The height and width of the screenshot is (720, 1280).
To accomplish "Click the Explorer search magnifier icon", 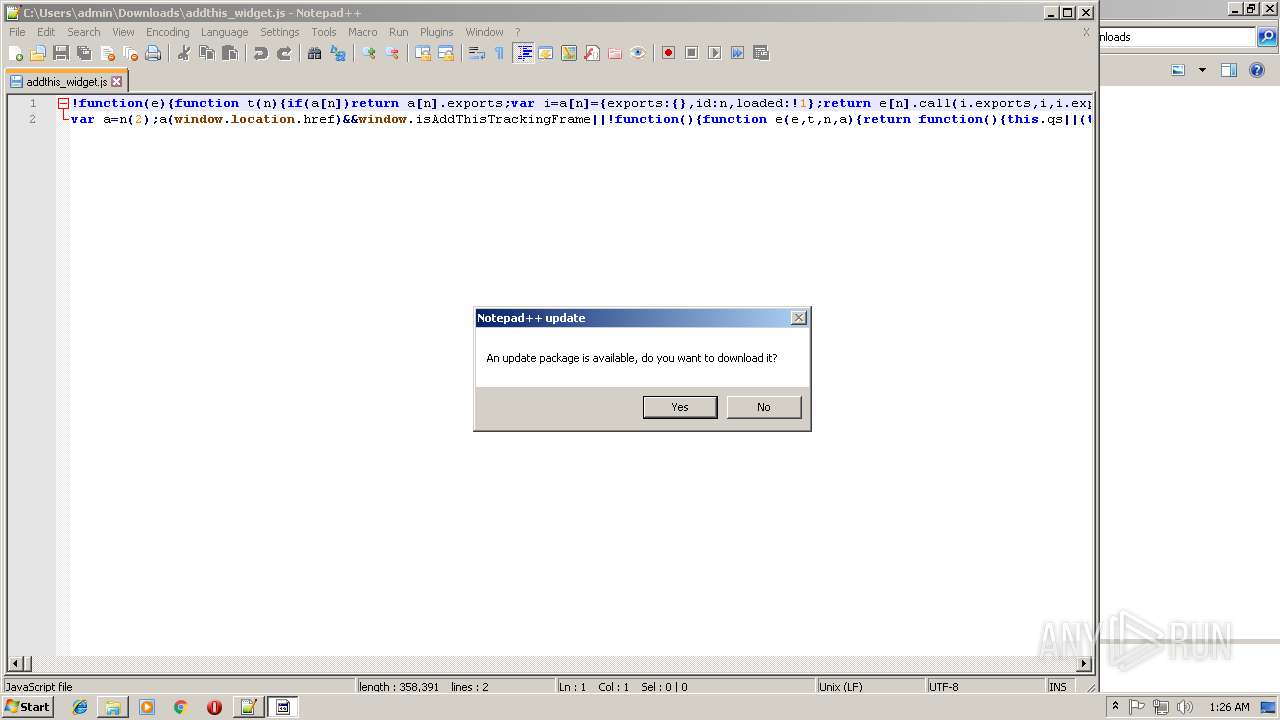I will coord(1267,37).
